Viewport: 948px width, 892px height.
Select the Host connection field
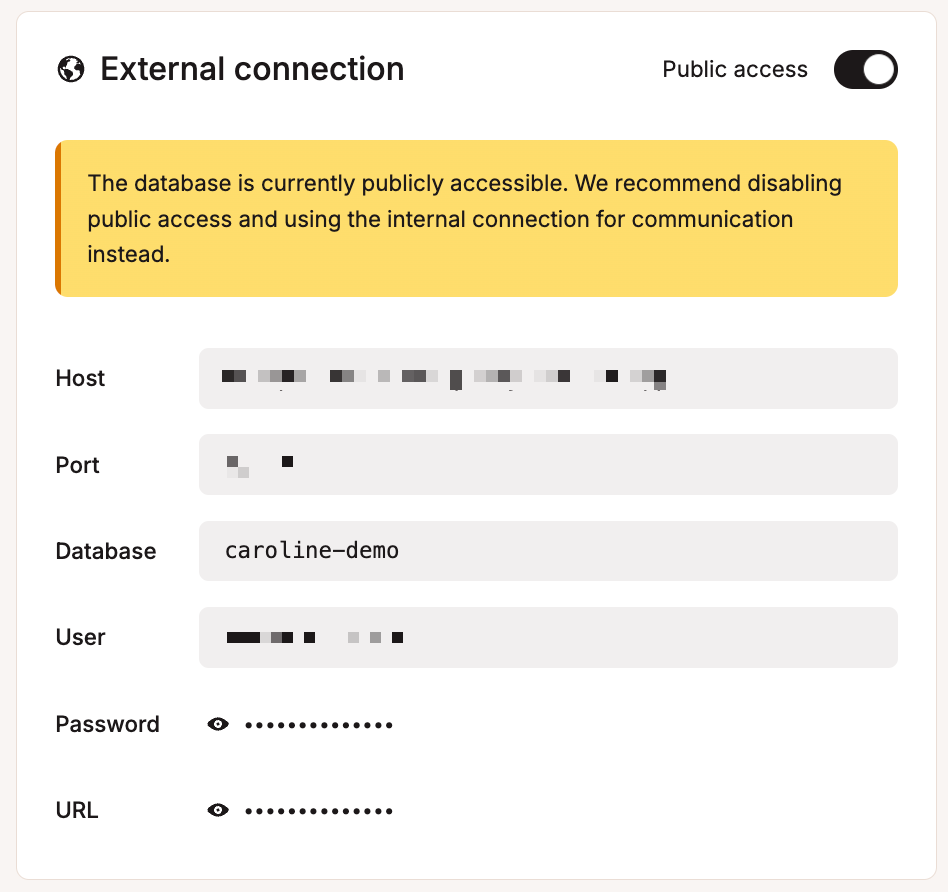coord(548,378)
